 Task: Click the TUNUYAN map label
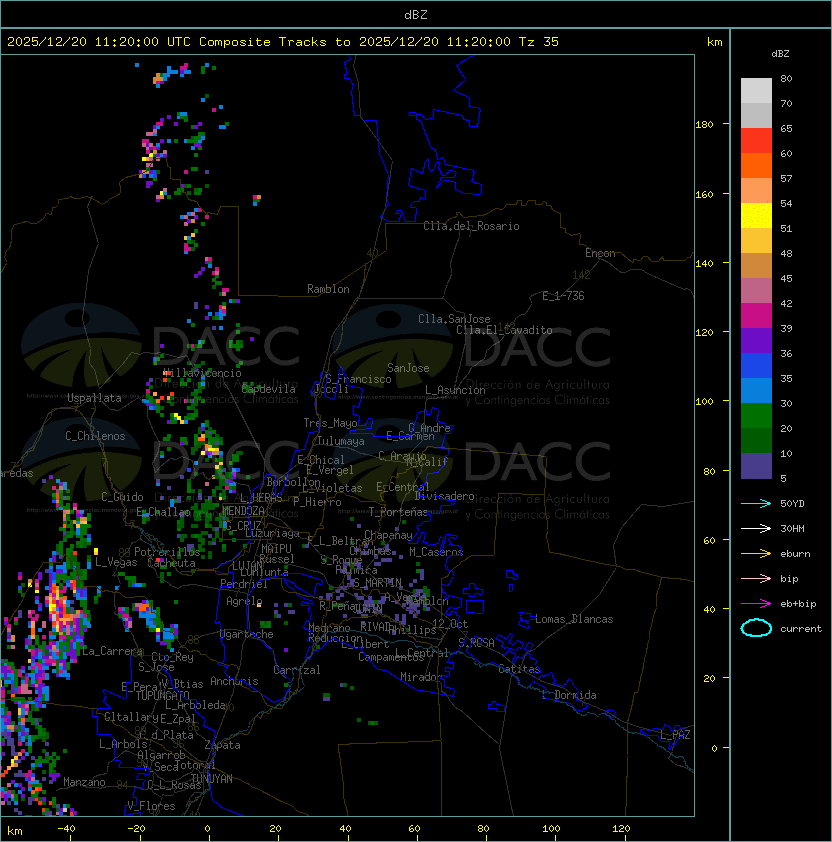pyautogui.click(x=212, y=778)
